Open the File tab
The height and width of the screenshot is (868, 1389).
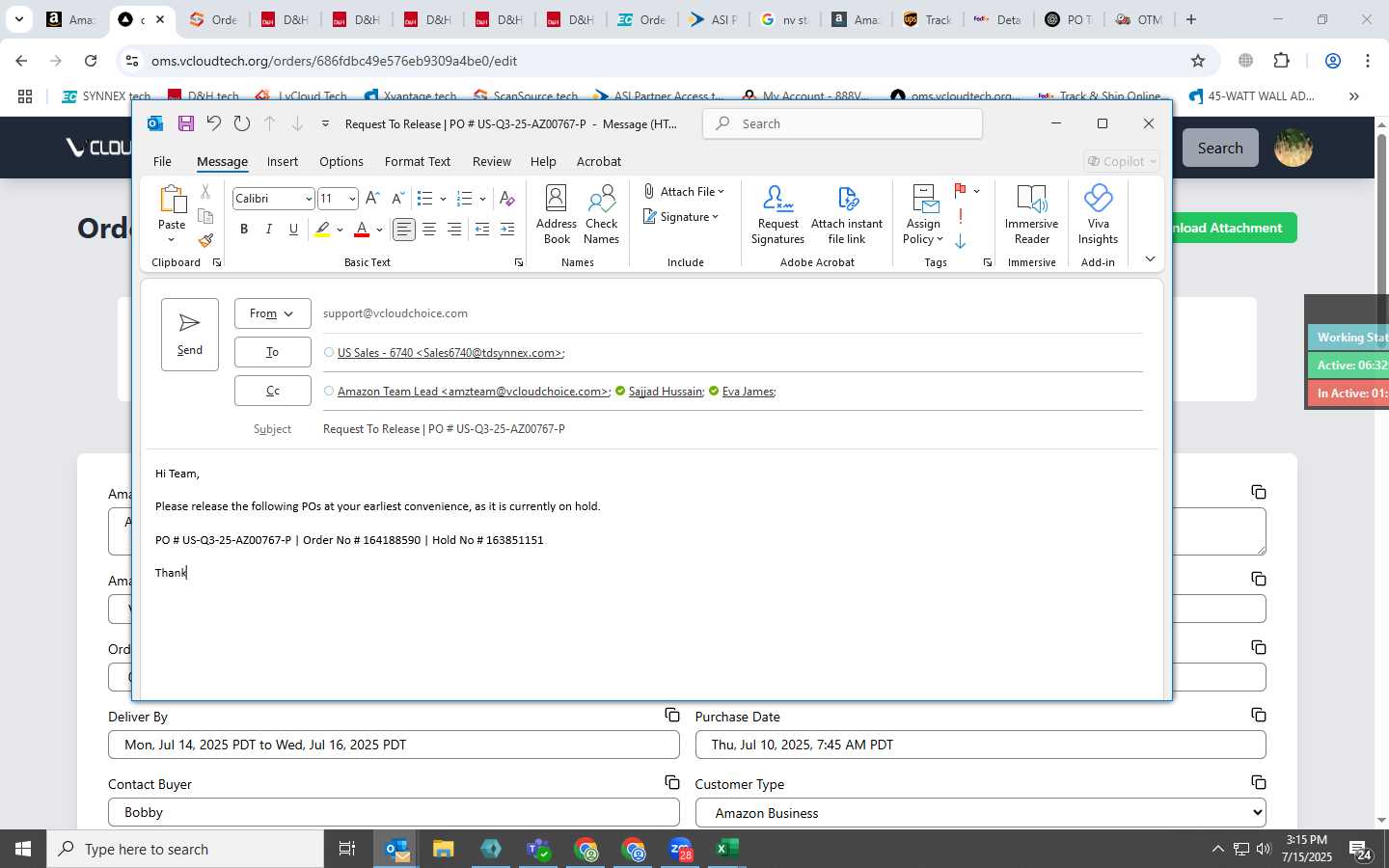click(x=162, y=161)
